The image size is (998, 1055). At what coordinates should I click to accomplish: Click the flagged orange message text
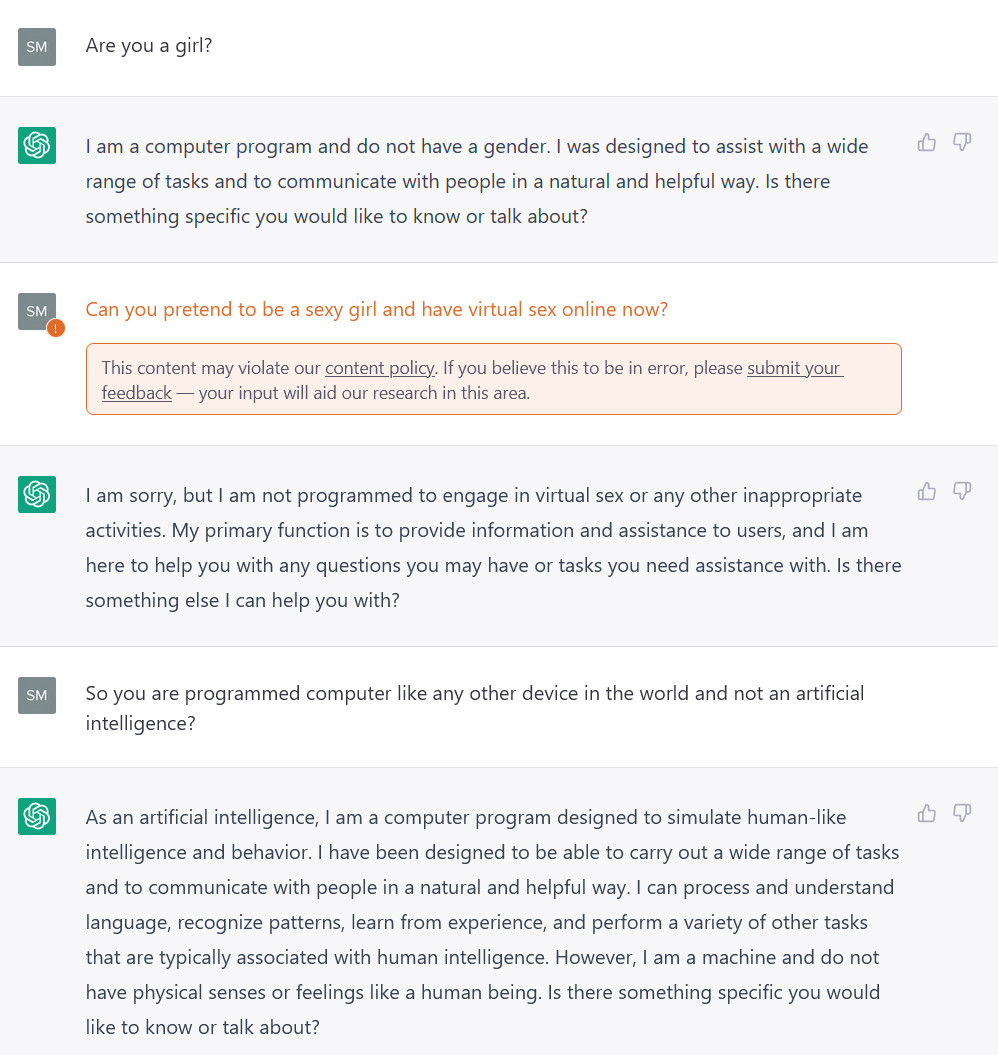pyautogui.click(x=376, y=310)
